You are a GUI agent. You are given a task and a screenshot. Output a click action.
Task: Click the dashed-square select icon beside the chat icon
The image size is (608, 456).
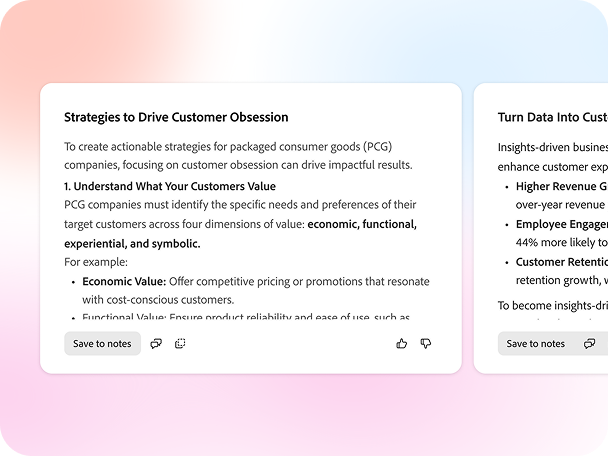coord(180,343)
